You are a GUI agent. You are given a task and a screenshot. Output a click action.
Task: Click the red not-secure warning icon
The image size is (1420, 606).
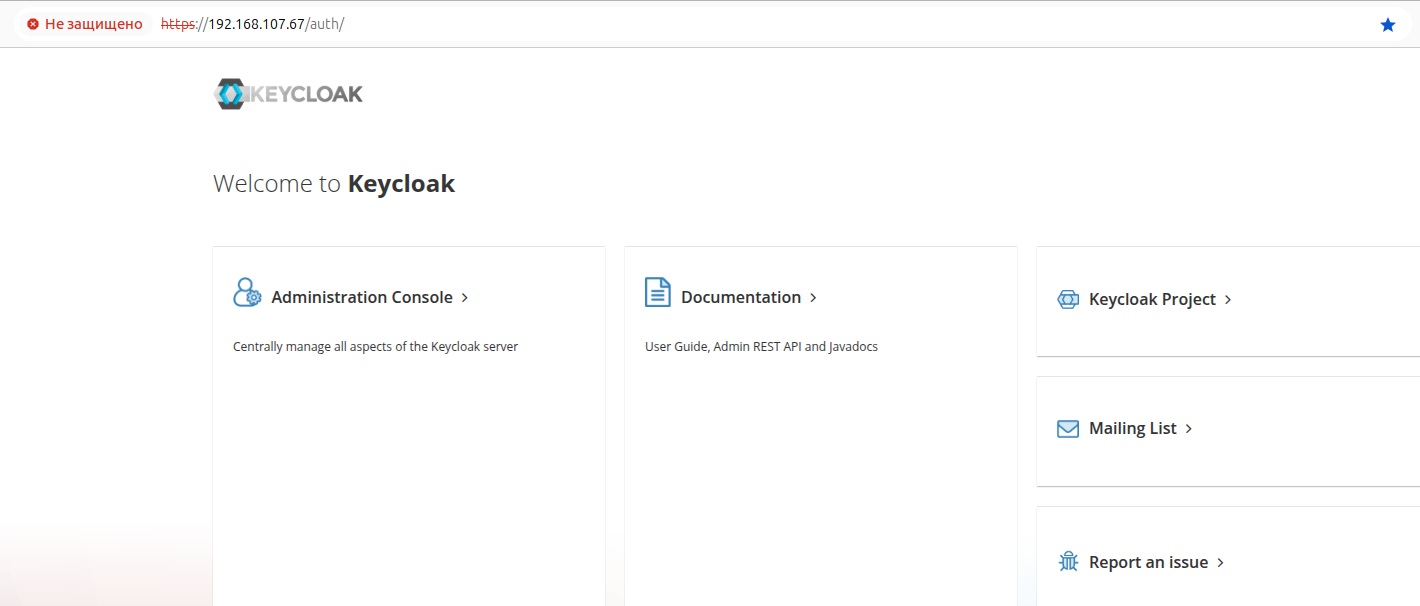point(33,24)
